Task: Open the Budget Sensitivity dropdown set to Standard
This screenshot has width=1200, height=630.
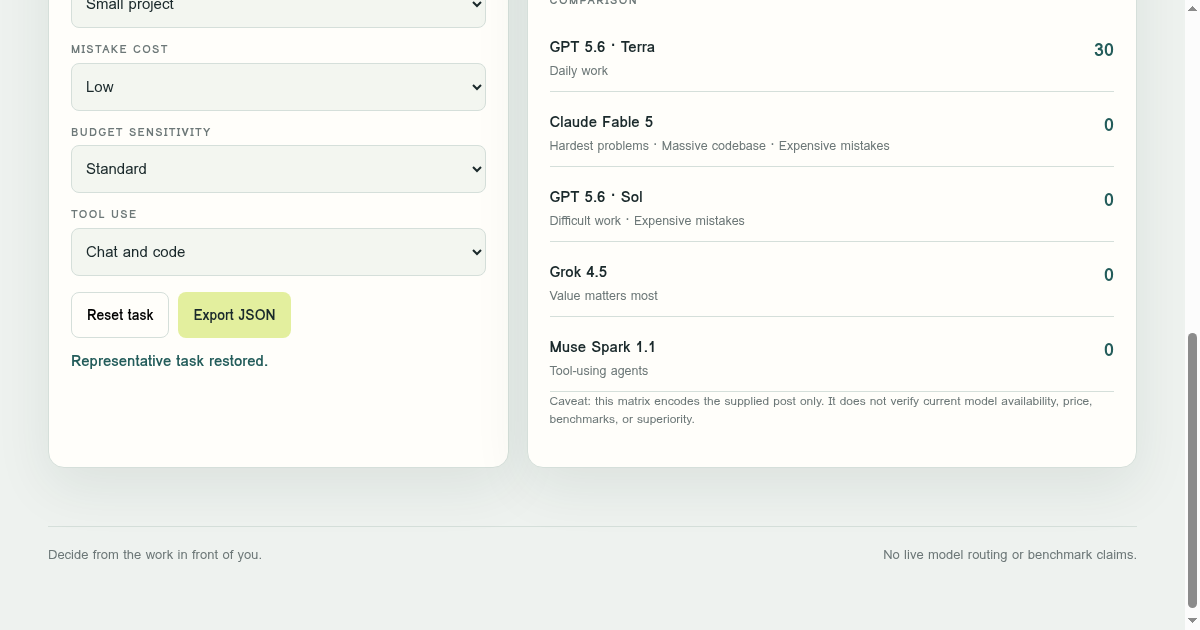Action: click(278, 169)
